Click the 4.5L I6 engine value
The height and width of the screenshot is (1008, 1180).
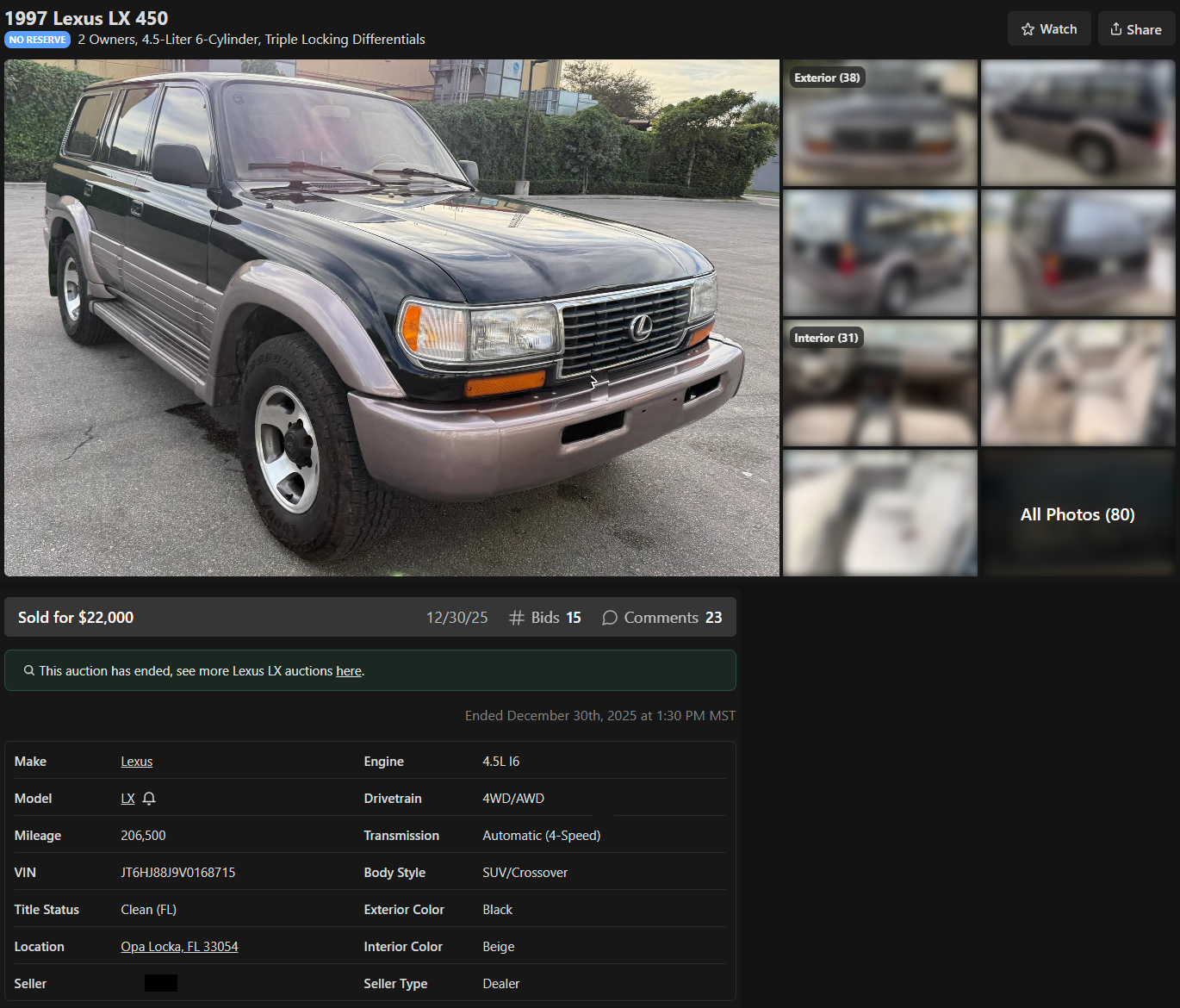click(x=501, y=762)
